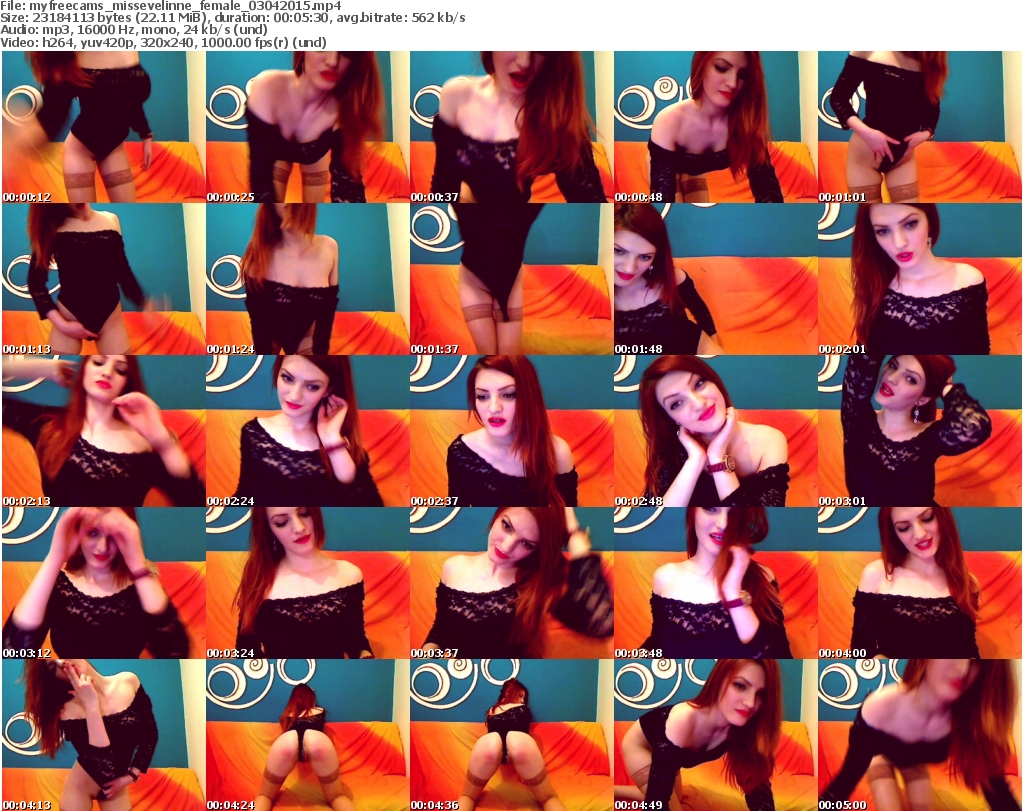Open the frame stamped 00:03:48
The width and height of the screenshot is (1024, 811).
coord(715,583)
